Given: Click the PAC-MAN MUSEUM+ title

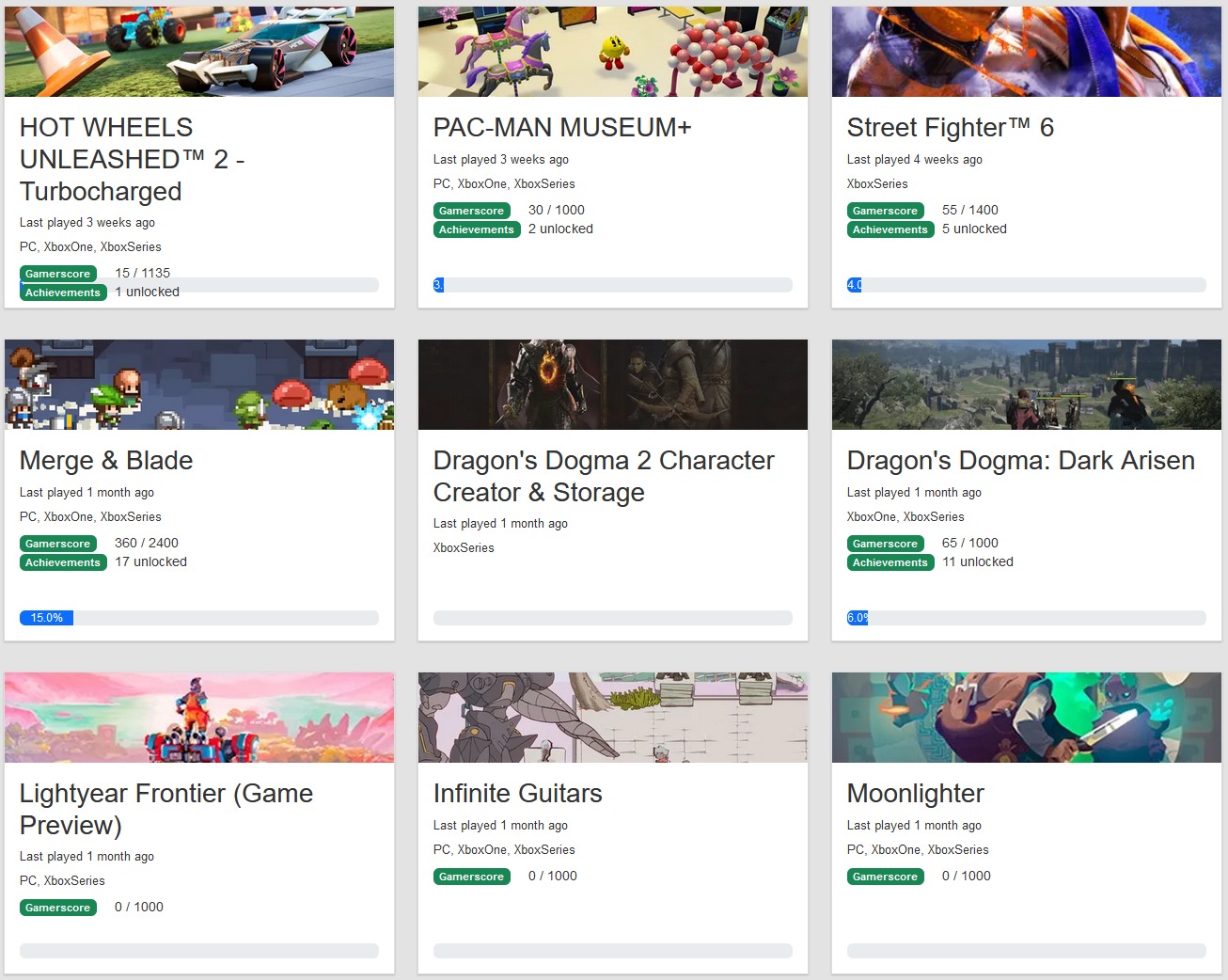Looking at the screenshot, I should point(562,127).
